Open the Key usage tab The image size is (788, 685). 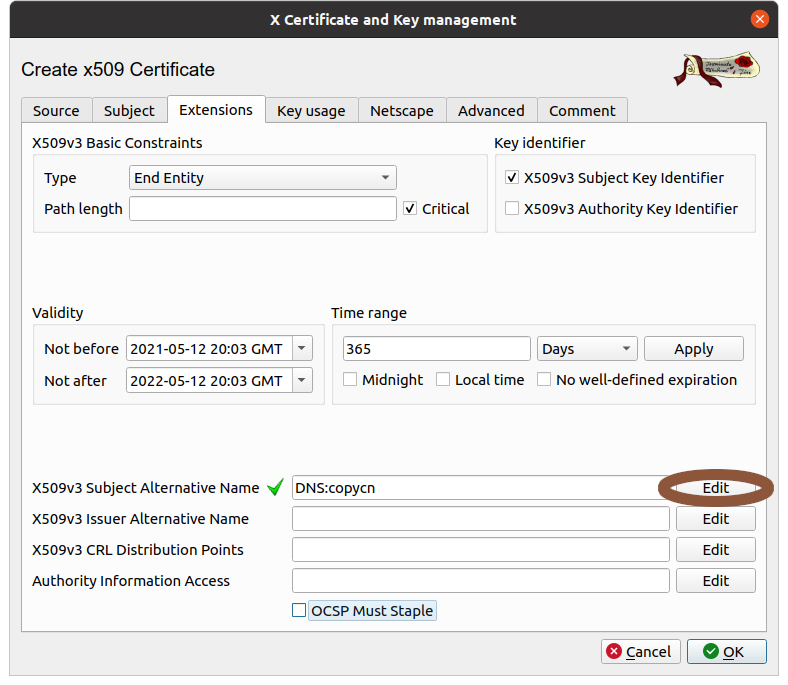tap(311, 111)
